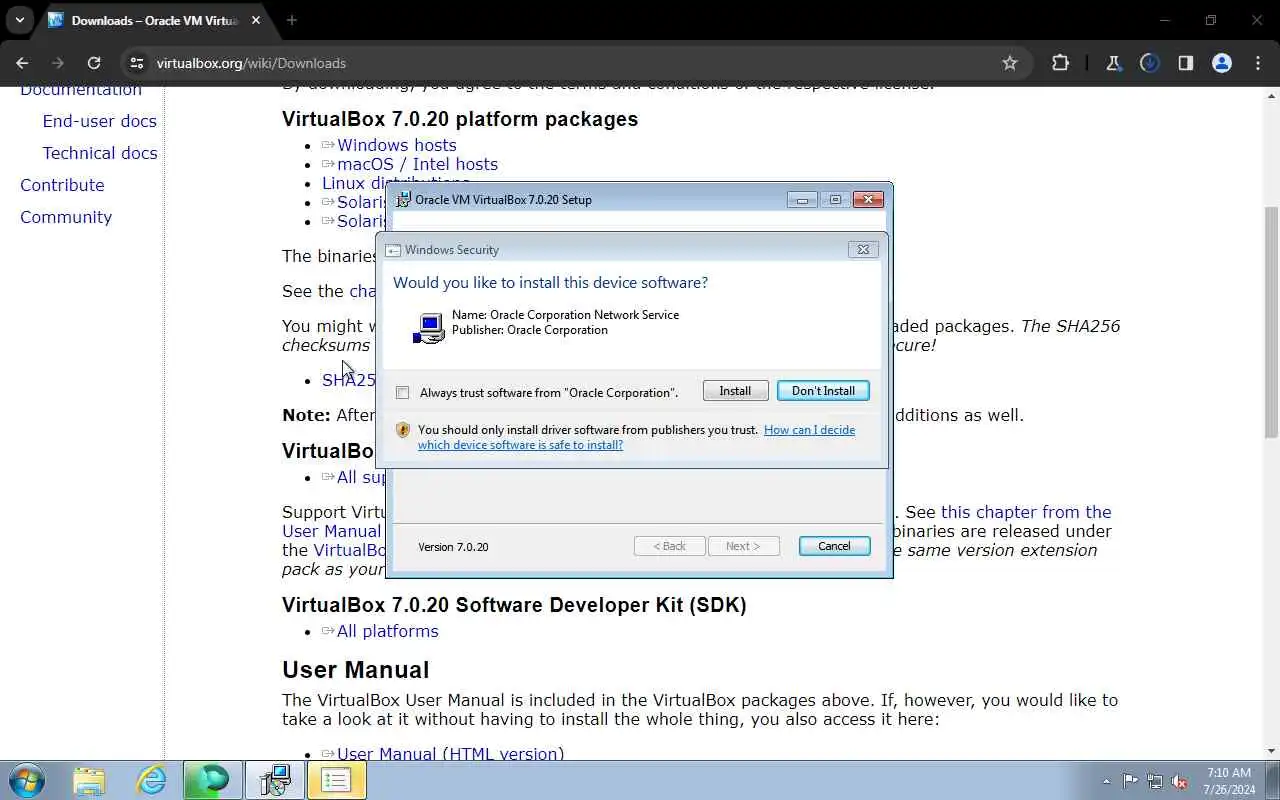The image size is (1280, 800).
Task: Click scrollbar down arrow of page
Action: click(1271, 751)
